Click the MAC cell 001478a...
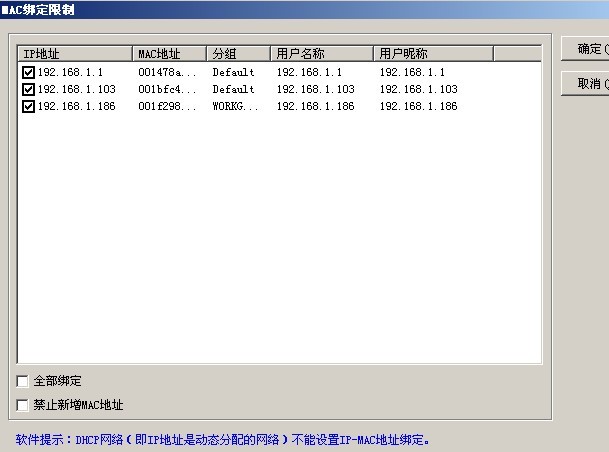Screen dimensions: 609x452 [167, 72]
